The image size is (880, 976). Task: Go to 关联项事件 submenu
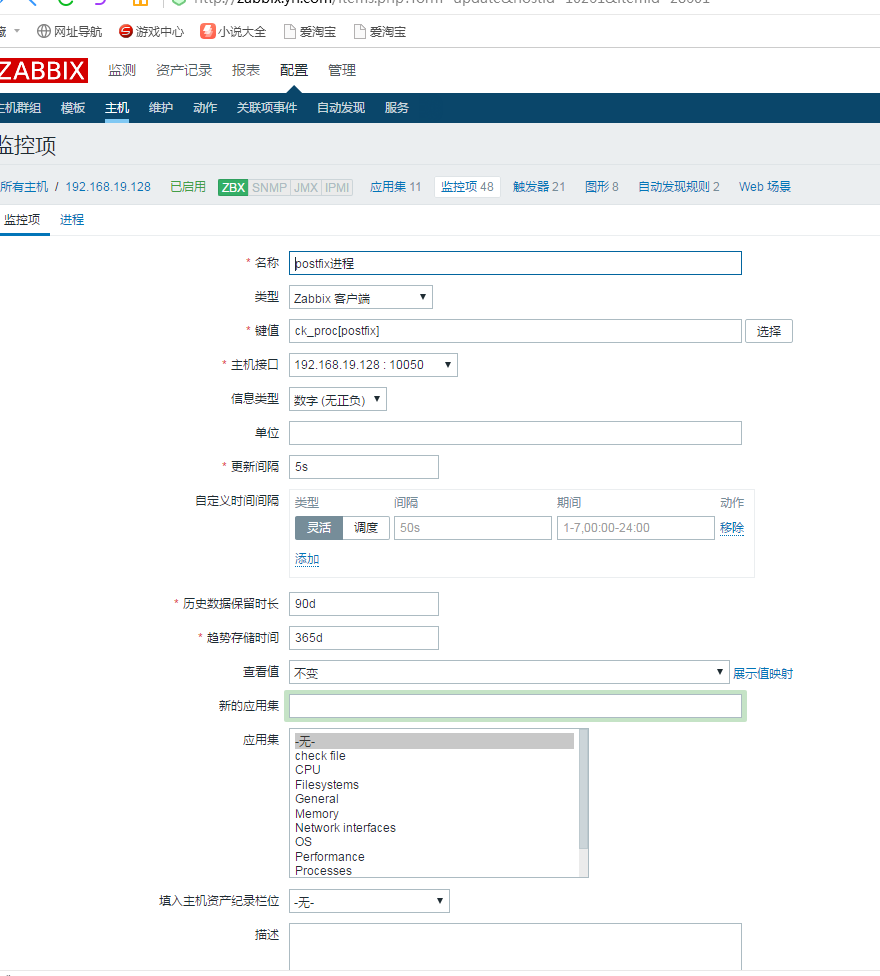(x=267, y=108)
